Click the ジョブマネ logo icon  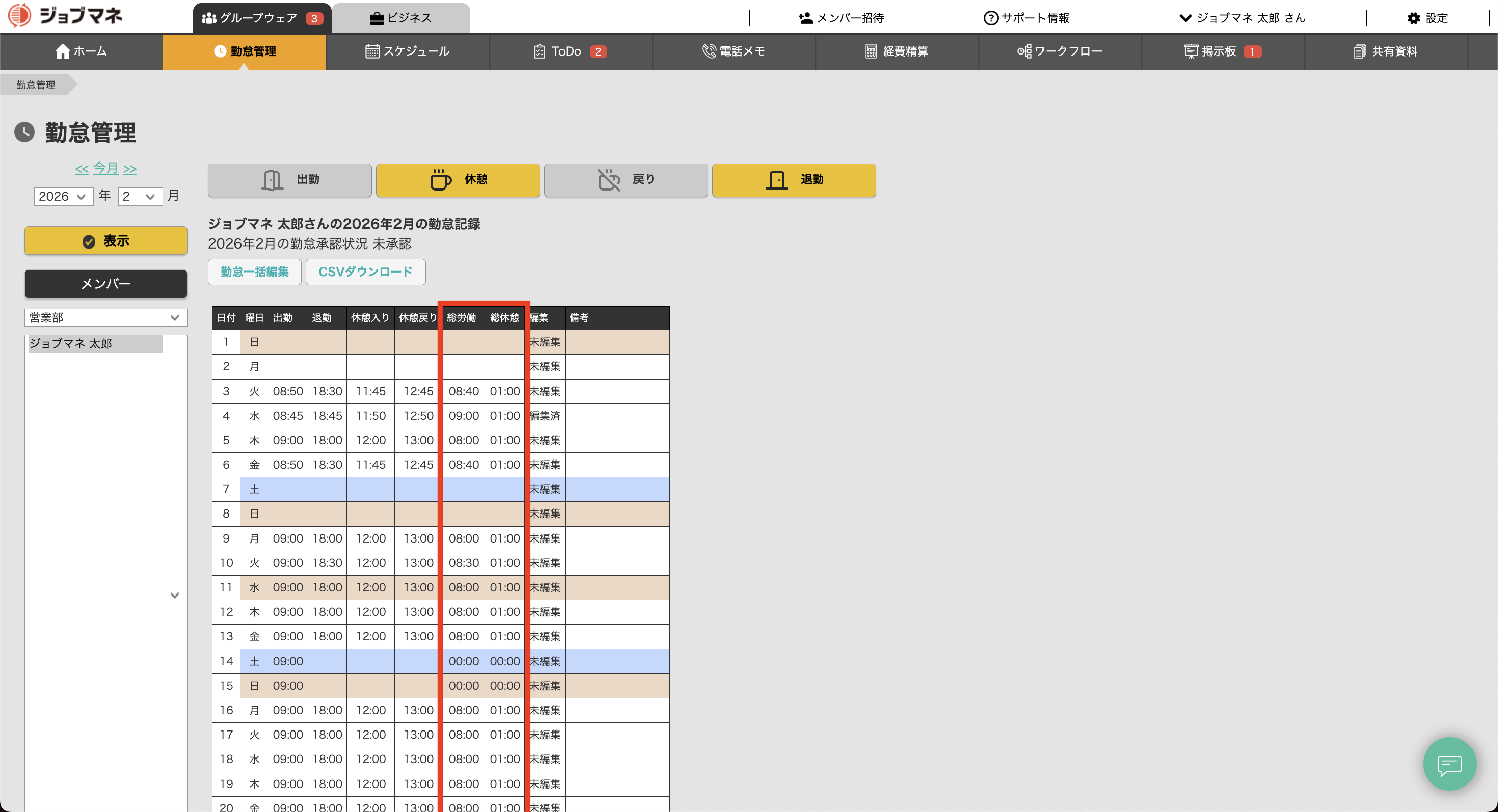tap(19, 15)
